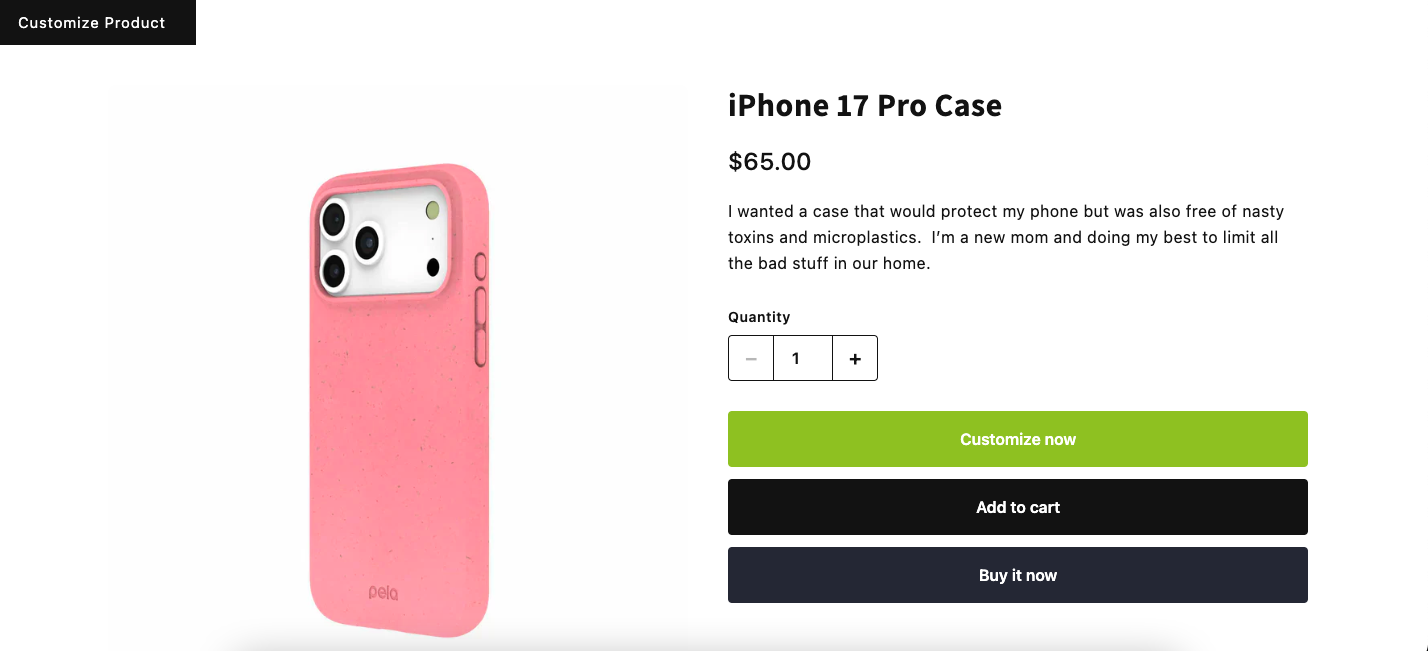
Task: Click the Pela logo on the case
Action: pos(383,593)
